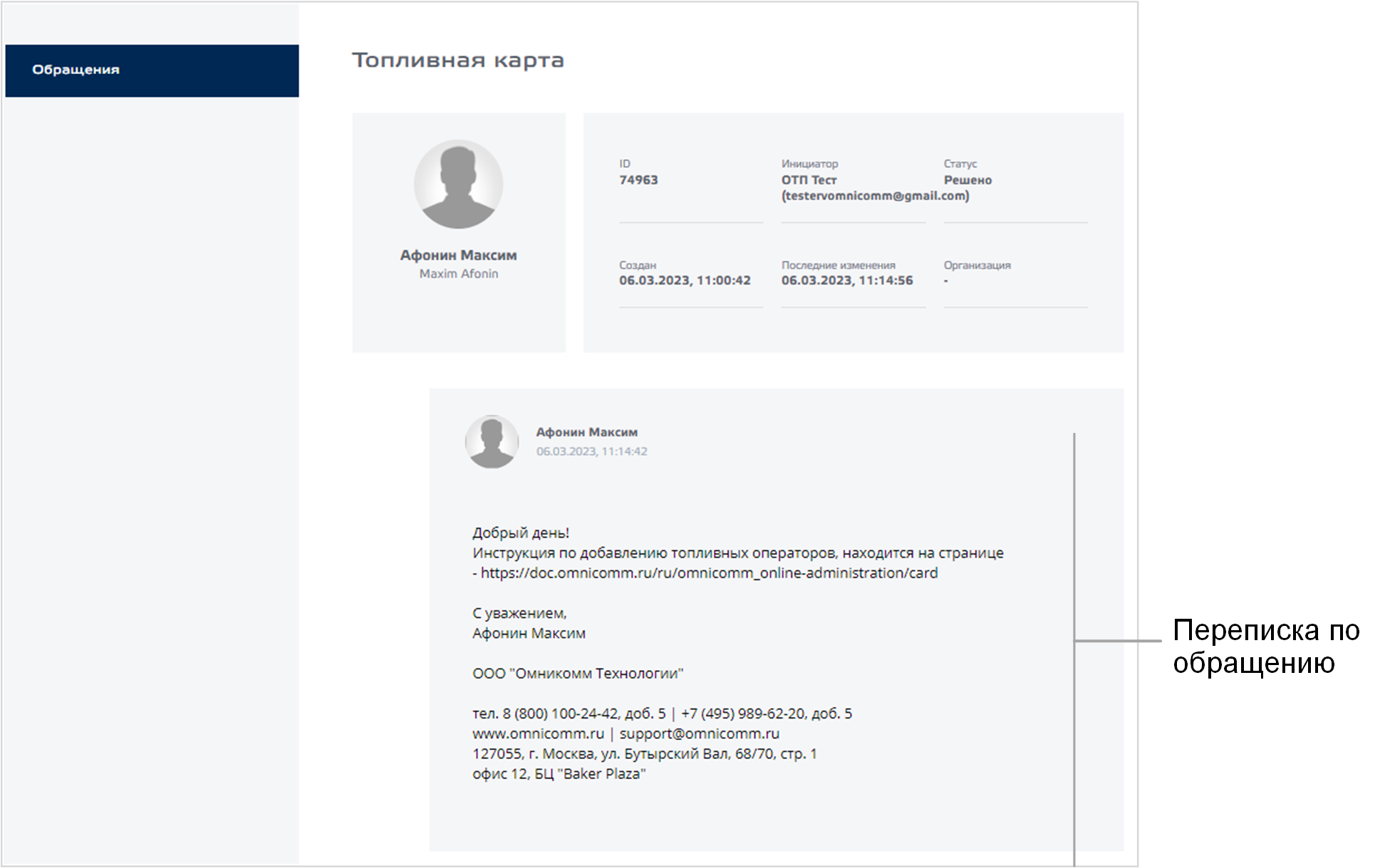Screen dimensions: 1385x868
Task: Select the name Афонин Максим under the large avatar
Action: 458,255
